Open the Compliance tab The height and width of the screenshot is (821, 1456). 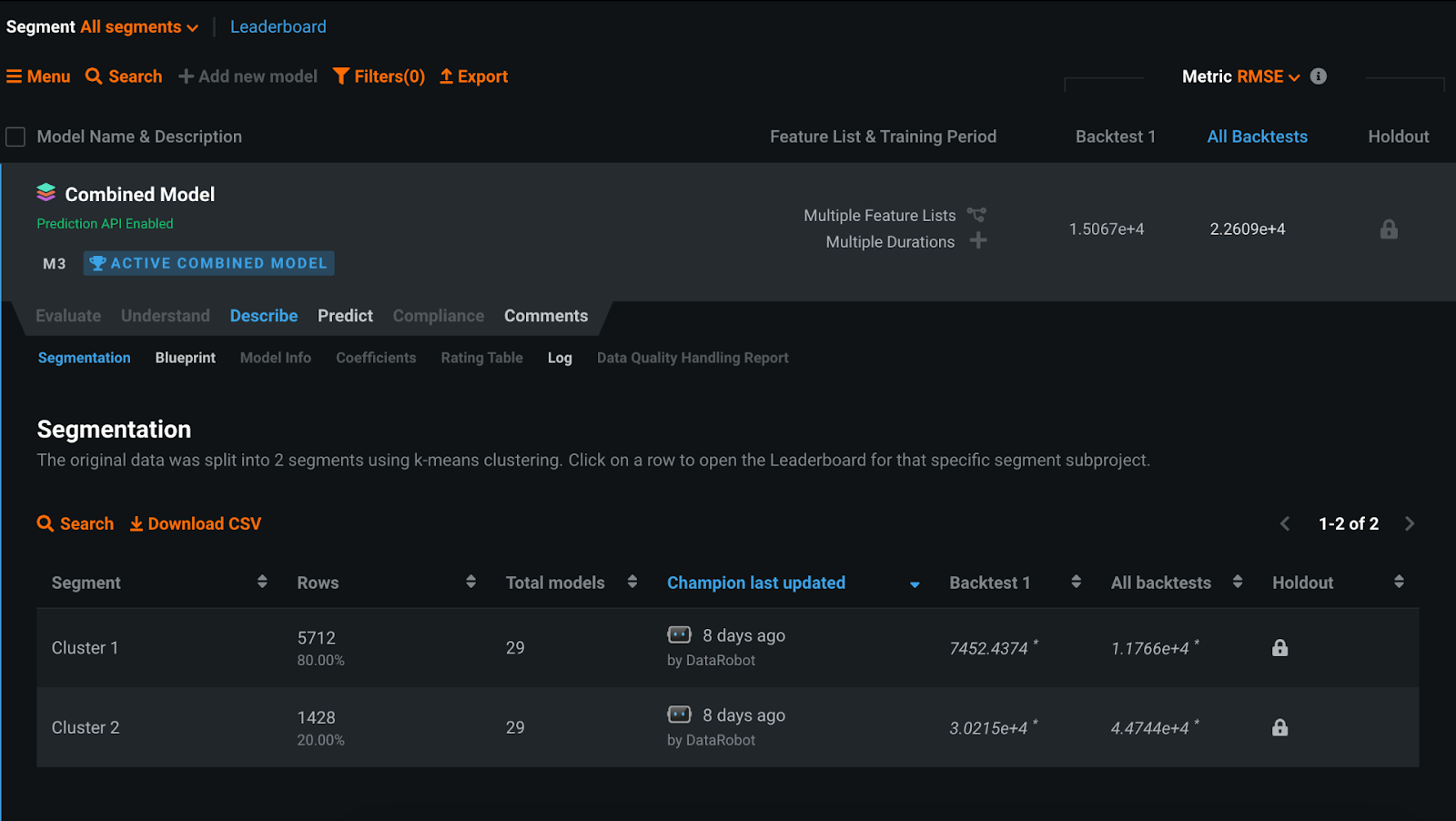click(439, 316)
